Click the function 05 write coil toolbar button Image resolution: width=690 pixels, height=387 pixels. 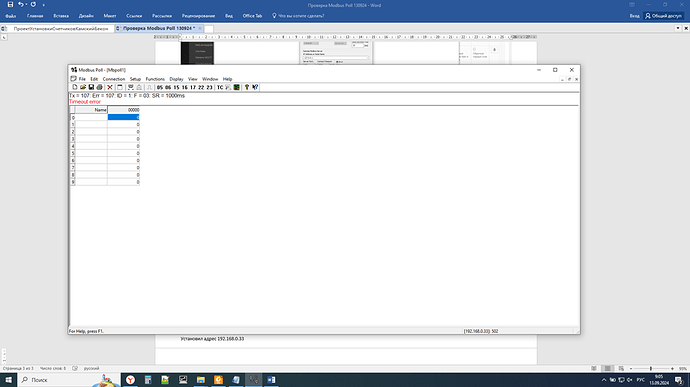(x=160, y=87)
